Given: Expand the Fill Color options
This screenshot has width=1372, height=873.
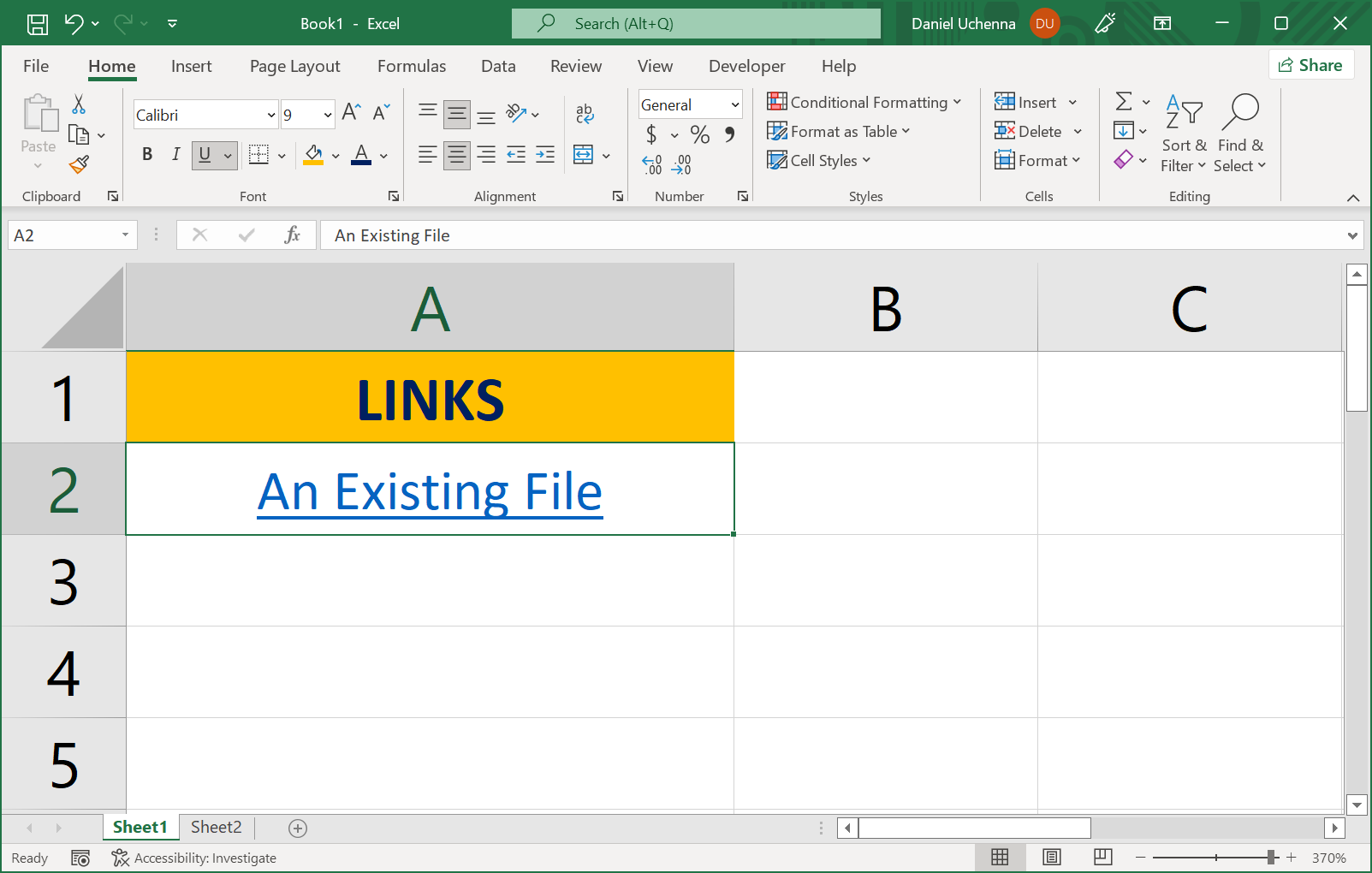Looking at the screenshot, I should [x=336, y=155].
